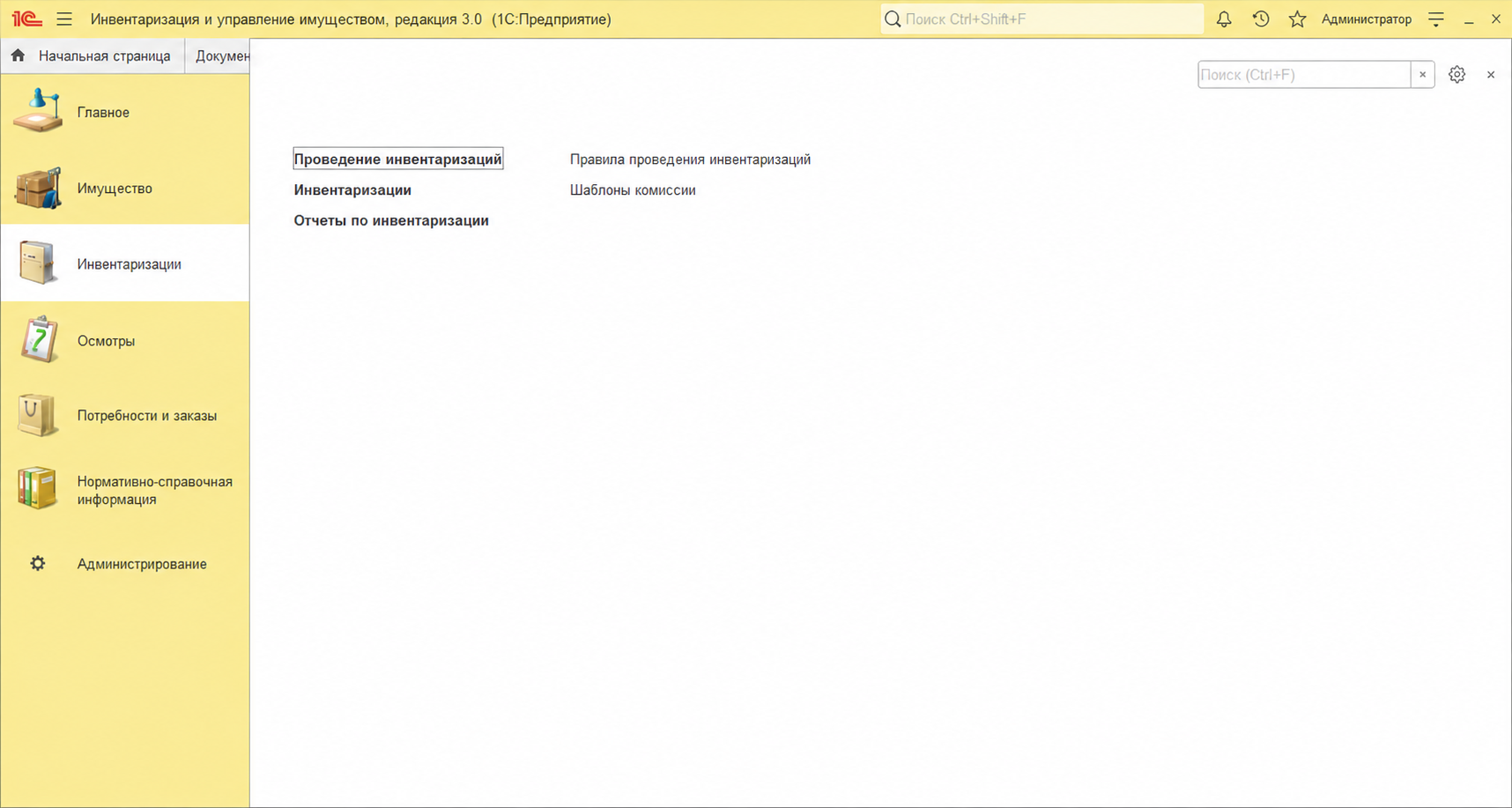Select the Инвентаризации section
This screenshot has width=1512, height=808.
[x=125, y=263]
